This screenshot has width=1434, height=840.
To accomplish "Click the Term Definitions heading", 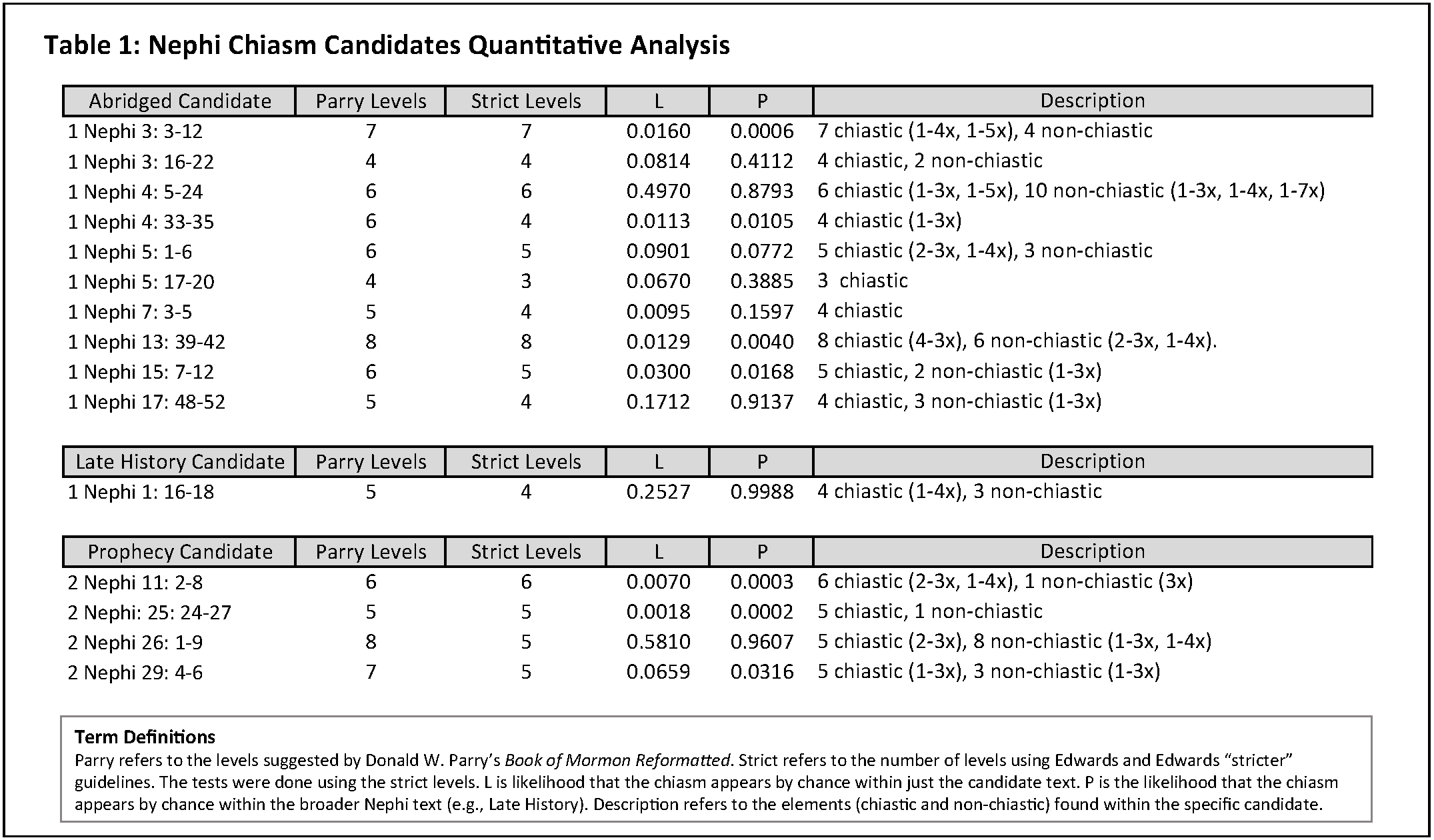I will tap(145, 737).
